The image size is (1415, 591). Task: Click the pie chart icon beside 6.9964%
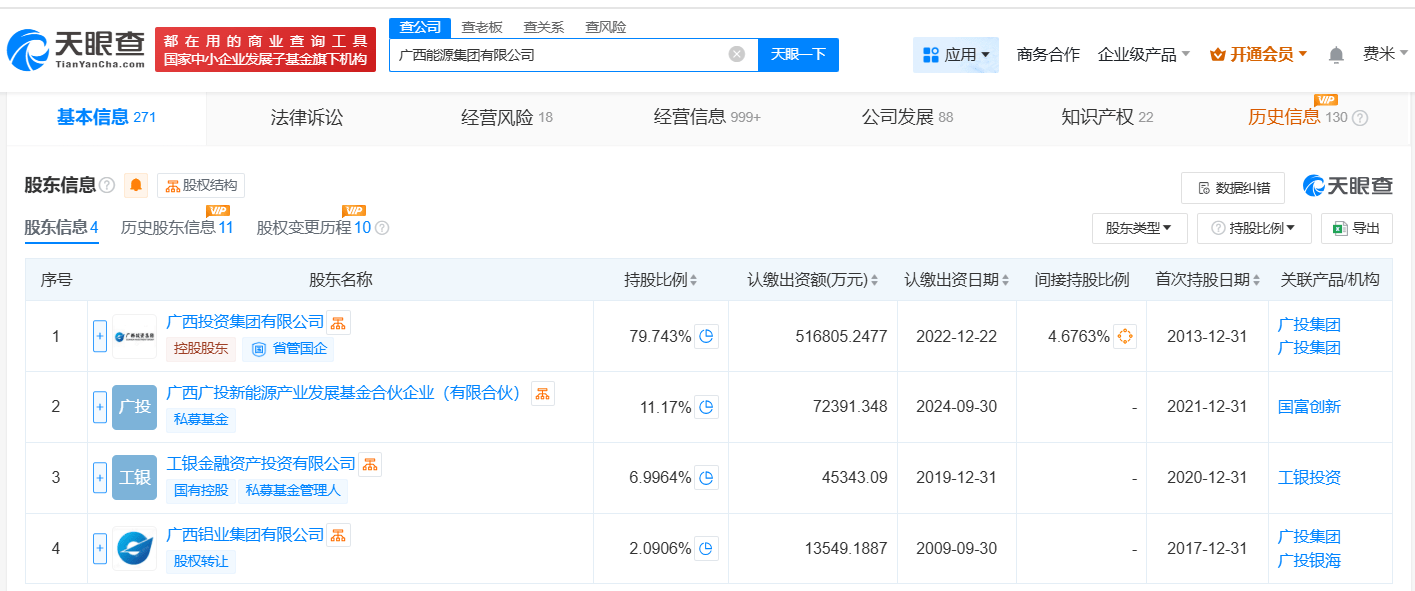click(x=707, y=478)
